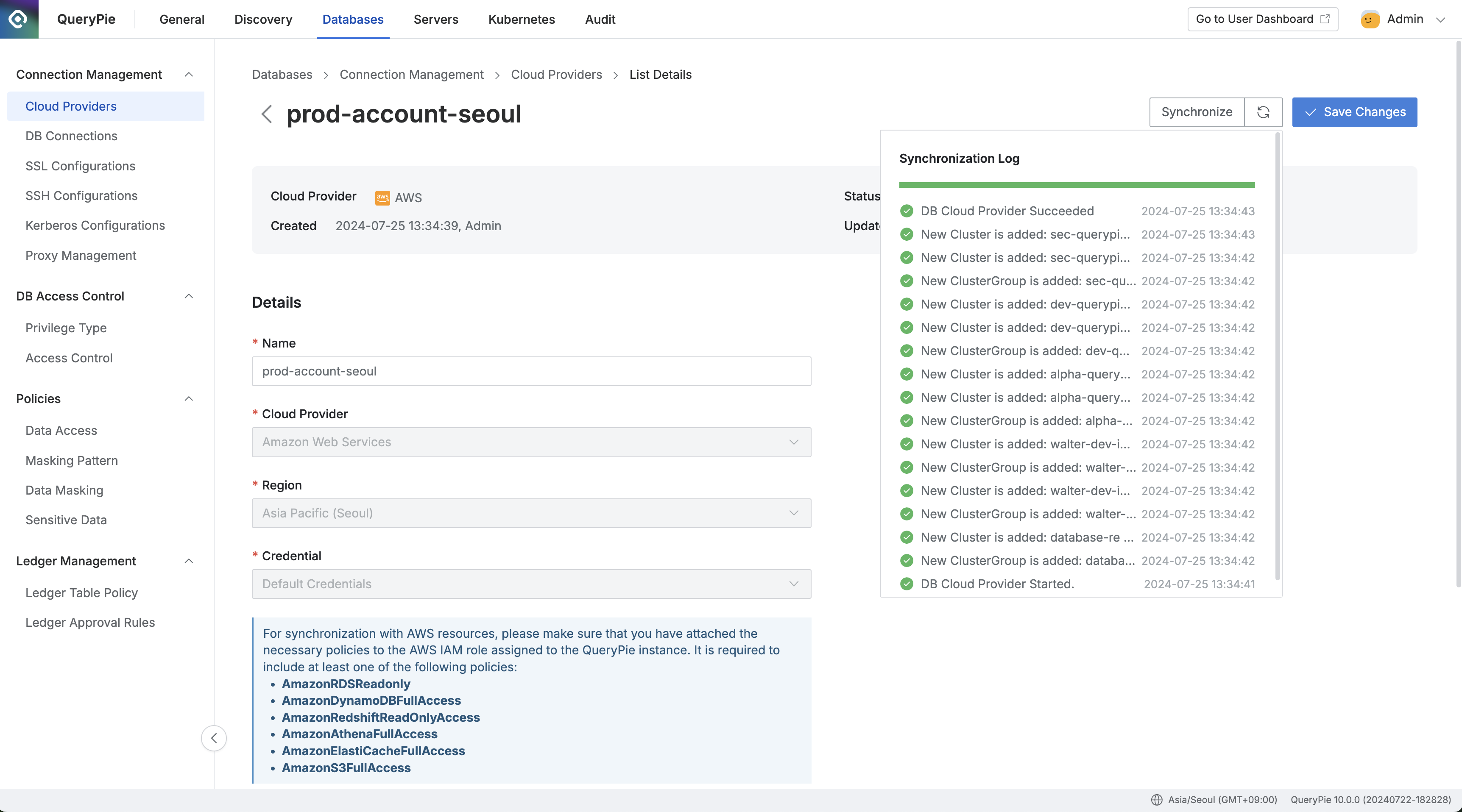Image resolution: width=1462 pixels, height=812 pixels.
Task: Click green check icon for DB Cloud Provider Succeeded
Action: 907,211
